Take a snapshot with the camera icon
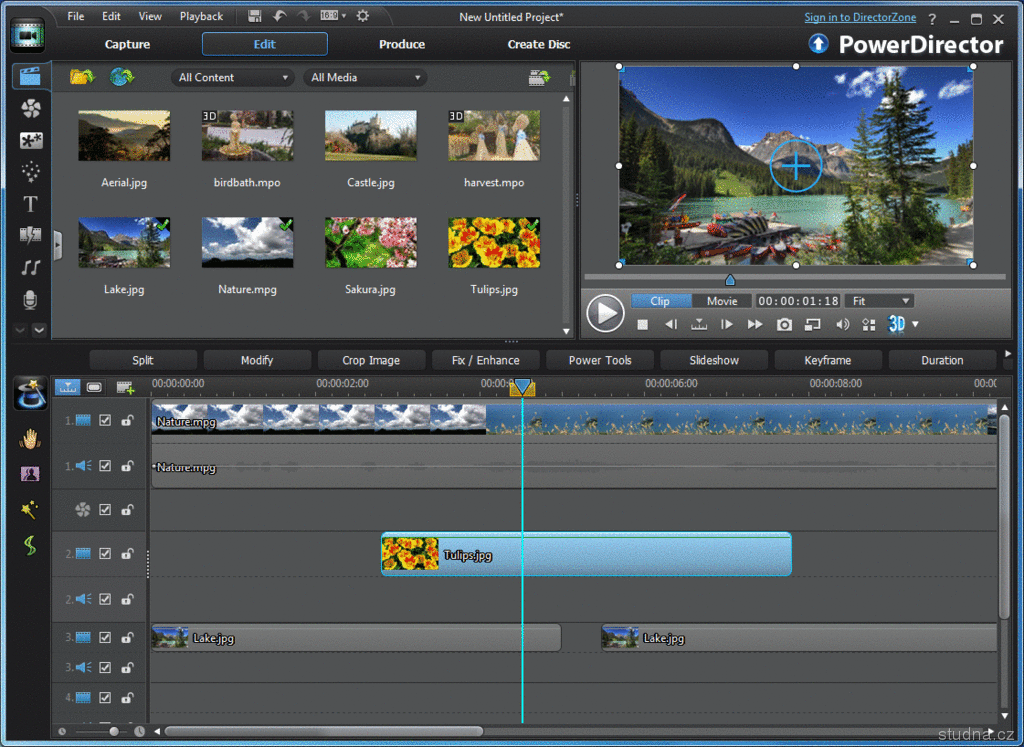This screenshot has width=1024, height=747. click(785, 324)
